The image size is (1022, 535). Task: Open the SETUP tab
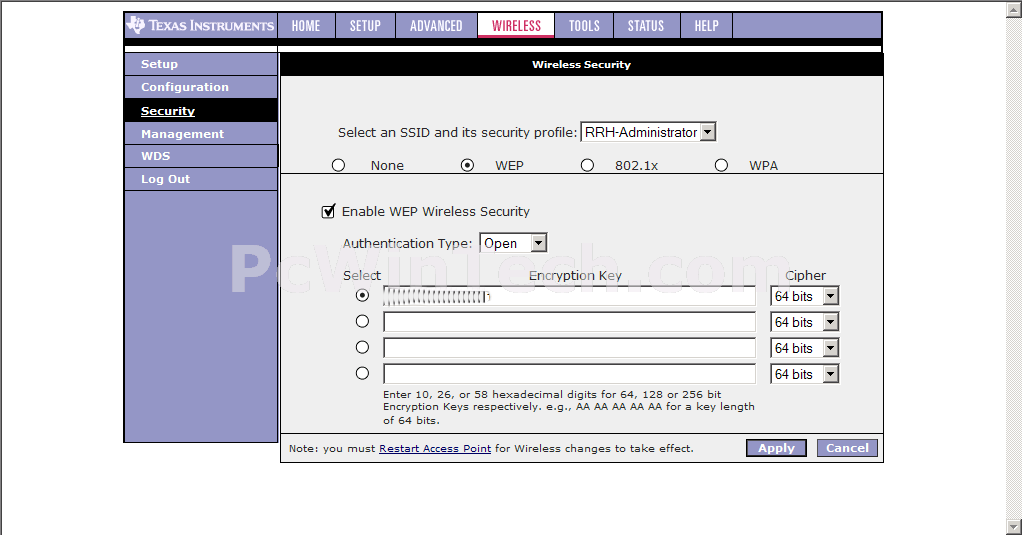coord(365,25)
